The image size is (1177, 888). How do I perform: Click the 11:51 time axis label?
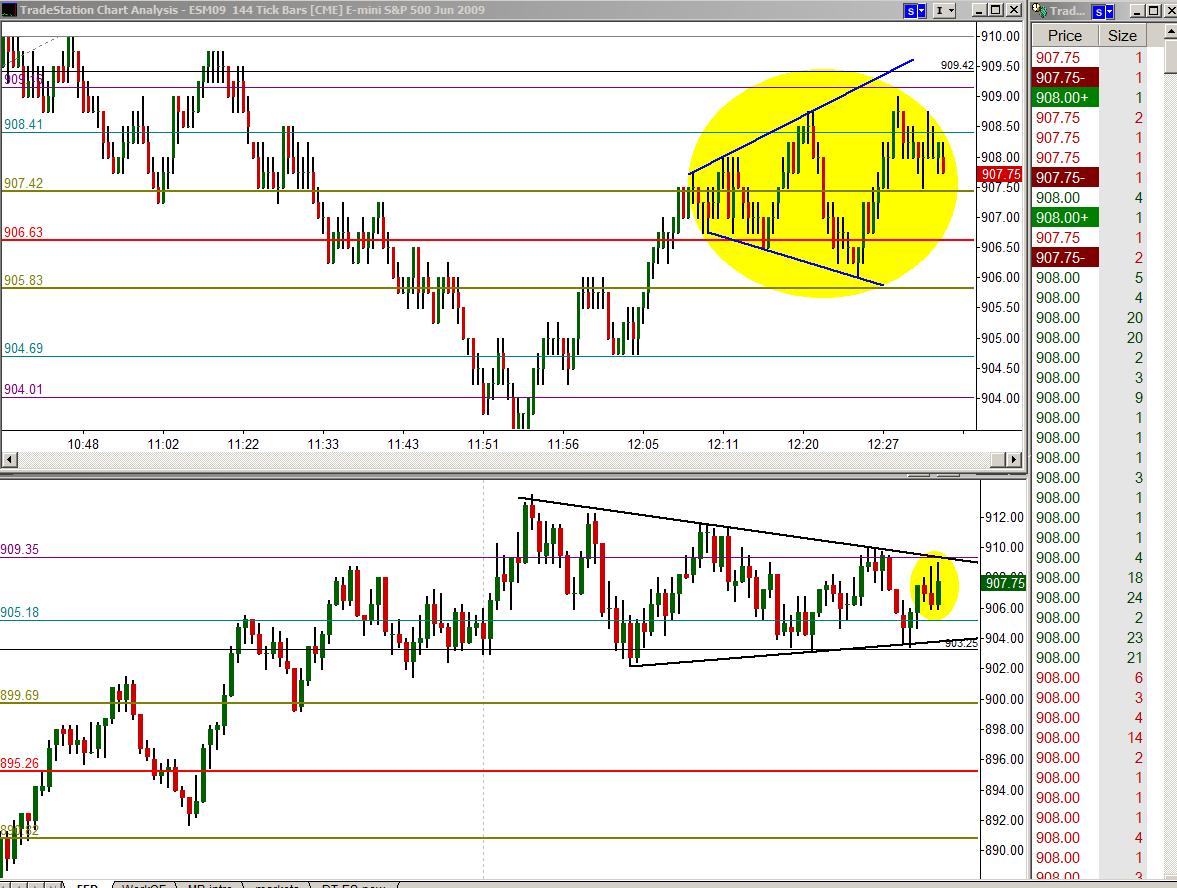pyautogui.click(x=483, y=444)
